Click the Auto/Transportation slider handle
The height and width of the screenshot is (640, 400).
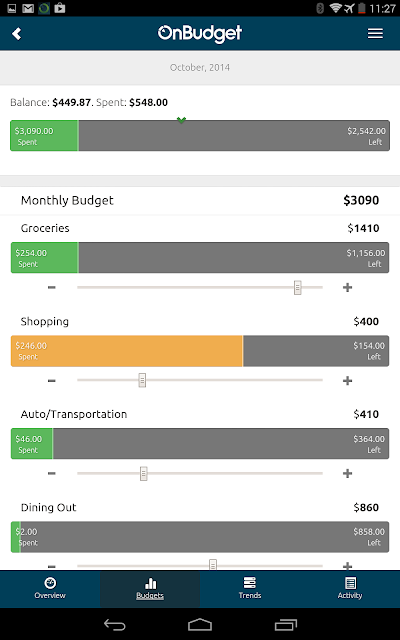144,473
